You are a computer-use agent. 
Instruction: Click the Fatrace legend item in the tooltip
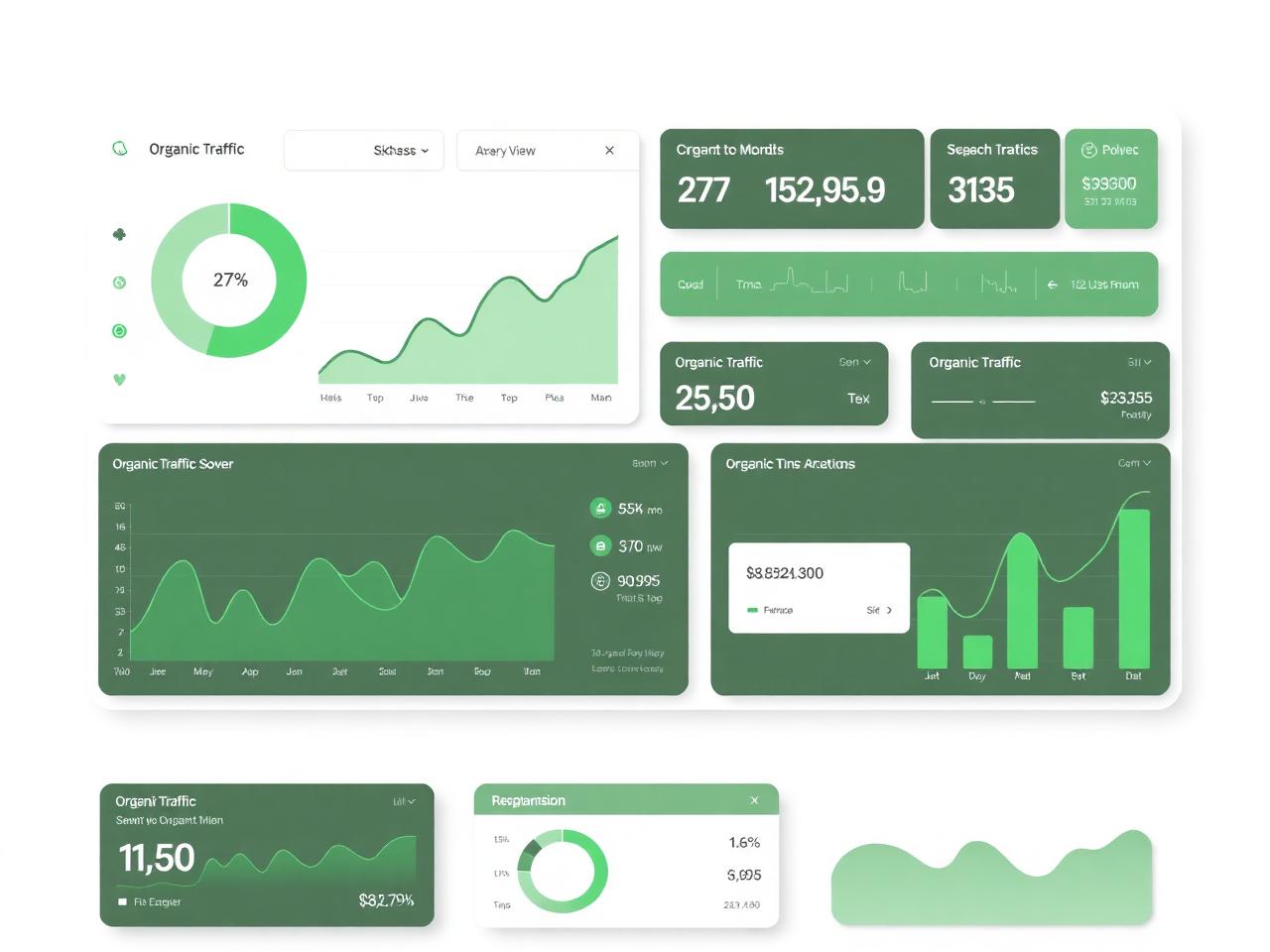click(x=770, y=610)
